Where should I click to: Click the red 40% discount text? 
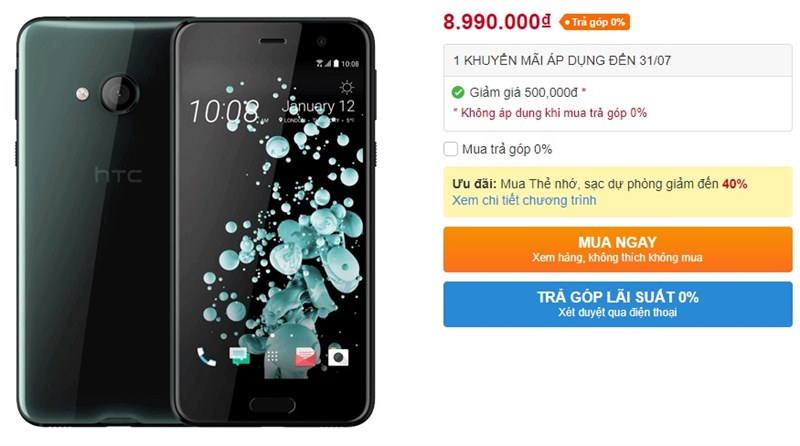(735, 184)
